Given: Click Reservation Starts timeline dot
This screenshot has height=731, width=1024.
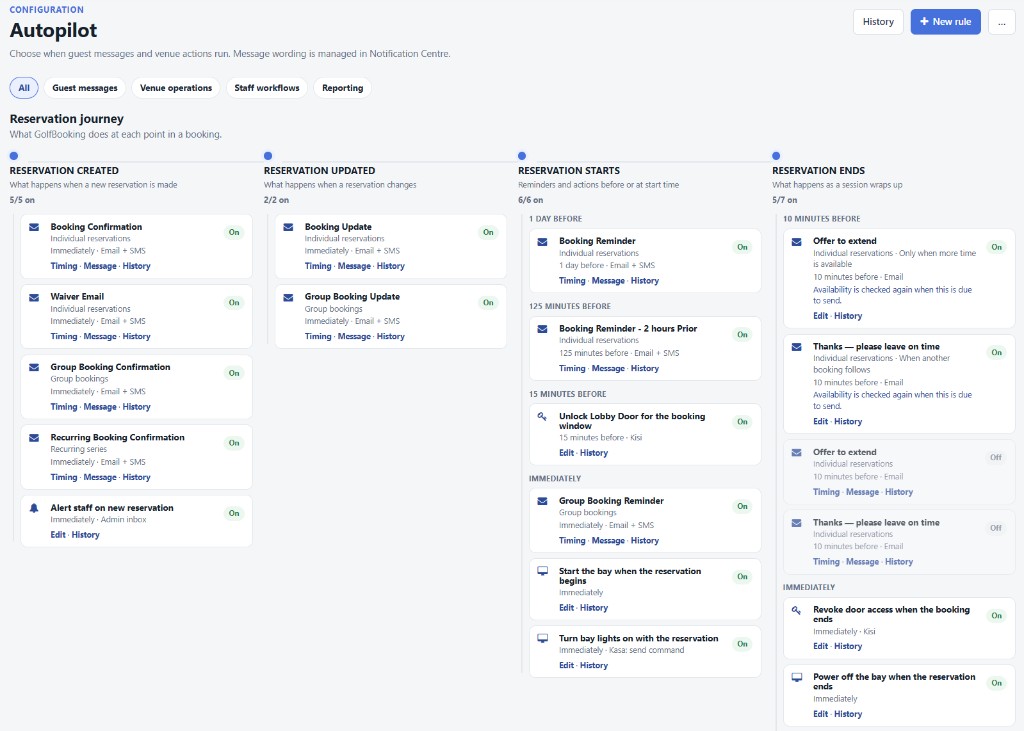Looking at the screenshot, I should pos(522,155).
